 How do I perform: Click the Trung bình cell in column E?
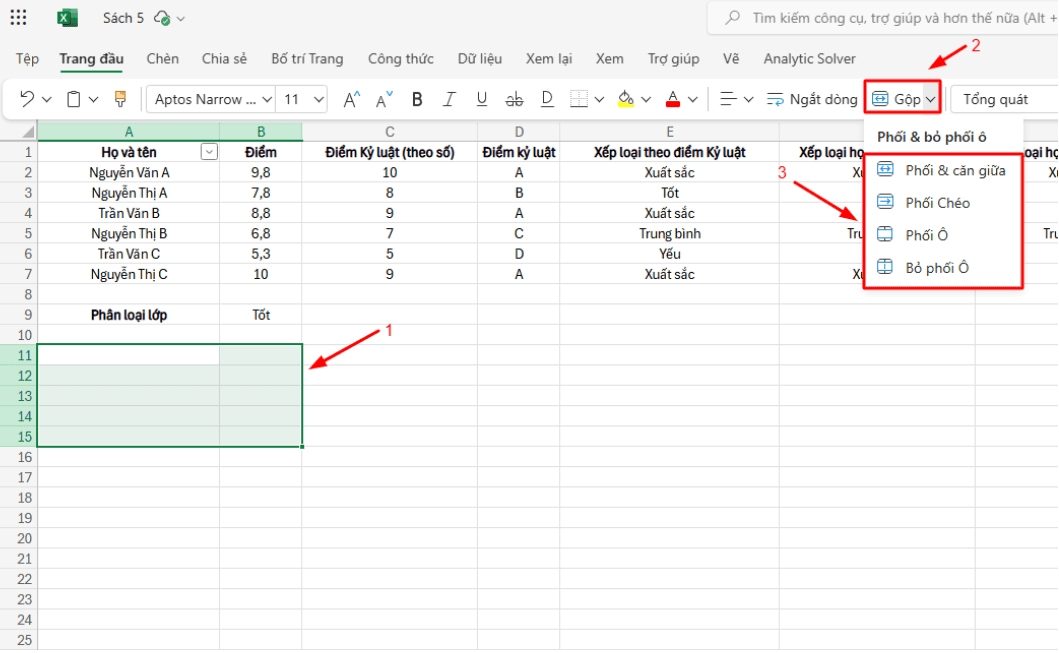click(x=669, y=234)
